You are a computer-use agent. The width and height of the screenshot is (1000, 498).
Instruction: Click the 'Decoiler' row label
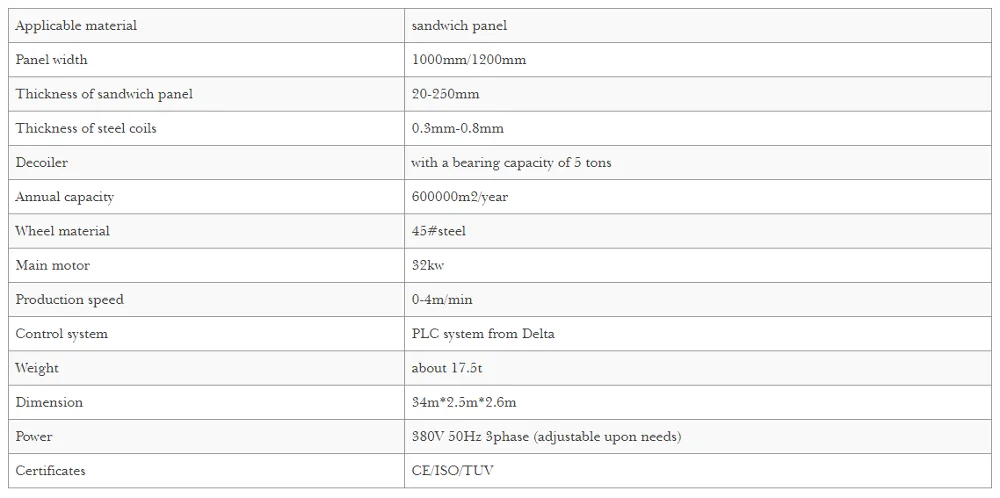pyautogui.click(x=41, y=163)
